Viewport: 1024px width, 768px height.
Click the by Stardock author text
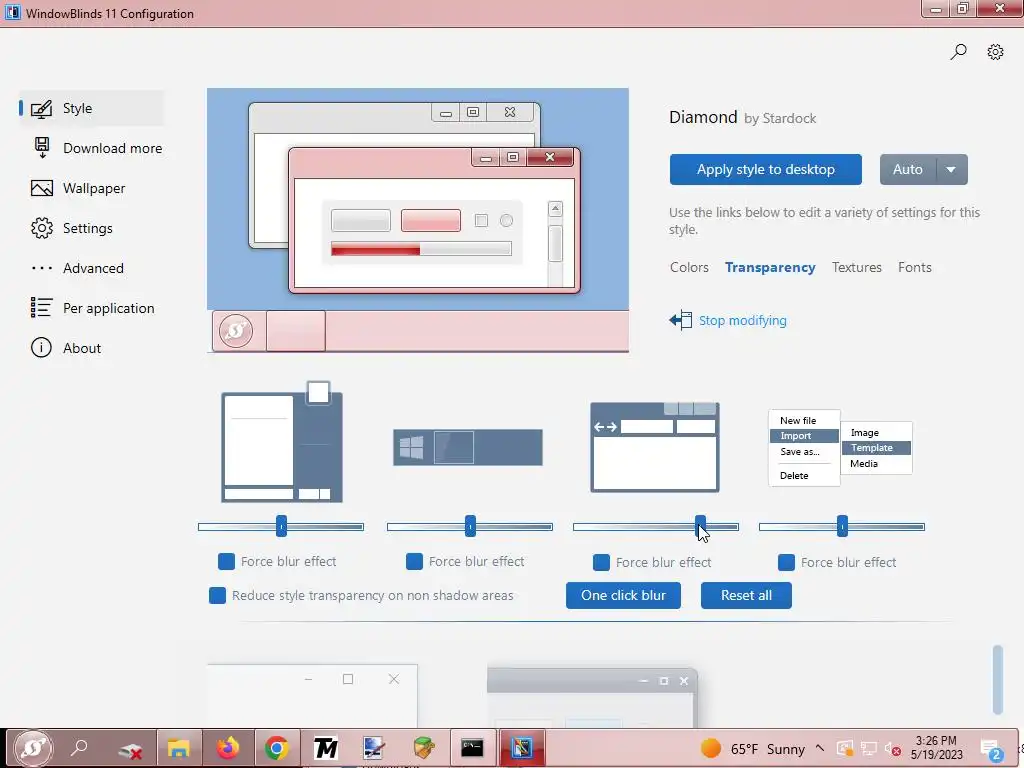780,119
